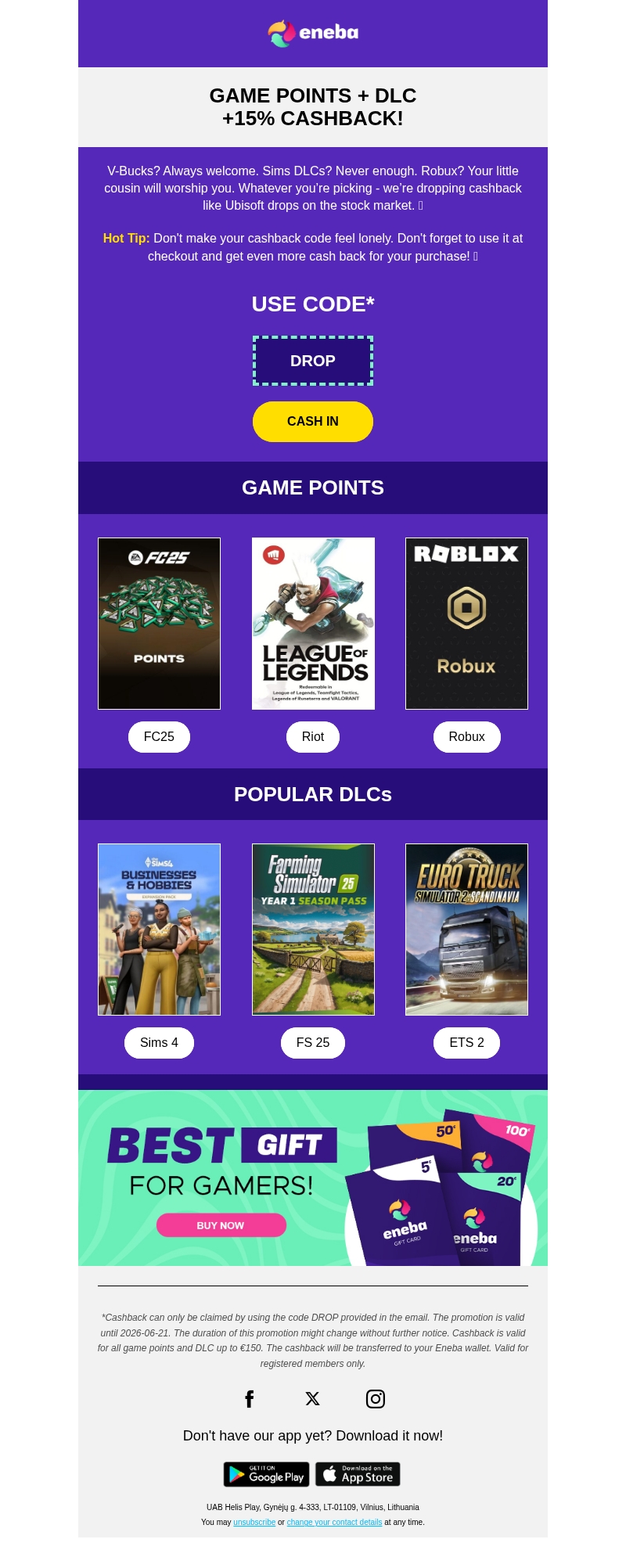626x1568 pixels.
Task: Open Euro Truck Simulator 2 Scandinavia cover
Action: pyautogui.click(x=467, y=930)
